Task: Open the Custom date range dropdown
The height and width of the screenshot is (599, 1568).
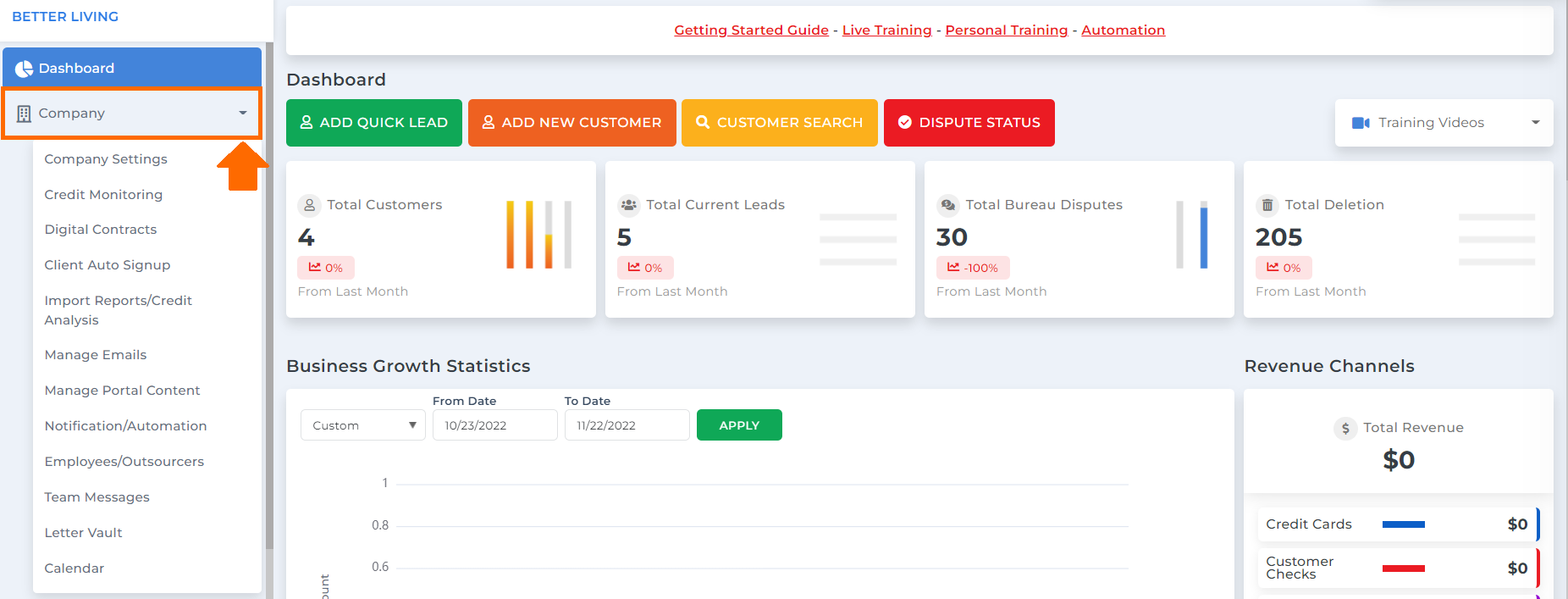Action: (363, 425)
